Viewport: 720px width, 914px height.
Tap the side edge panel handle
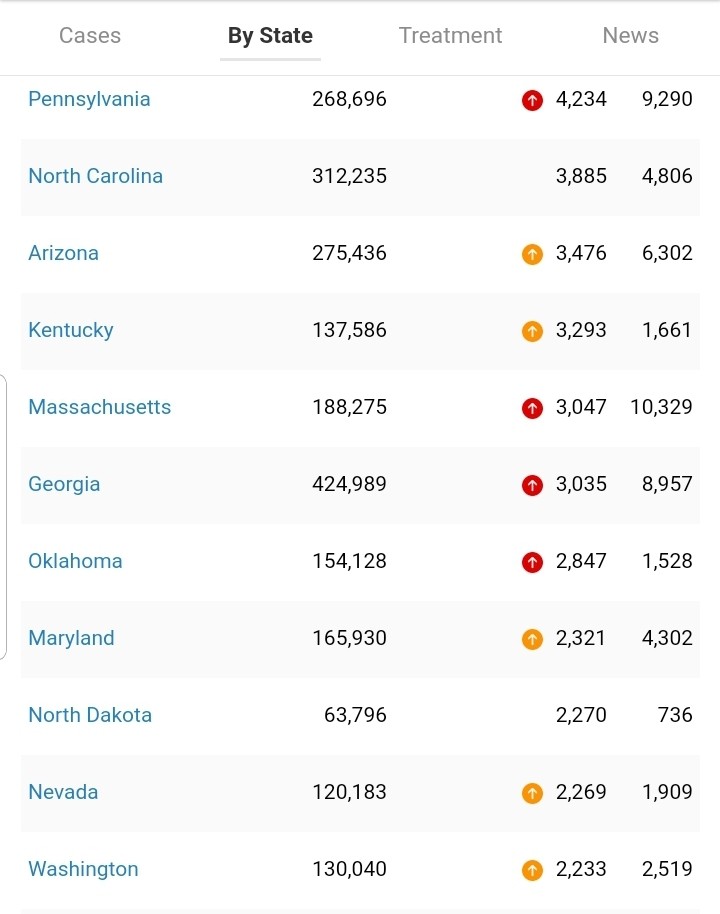pyautogui.click(x=3, y=516)
